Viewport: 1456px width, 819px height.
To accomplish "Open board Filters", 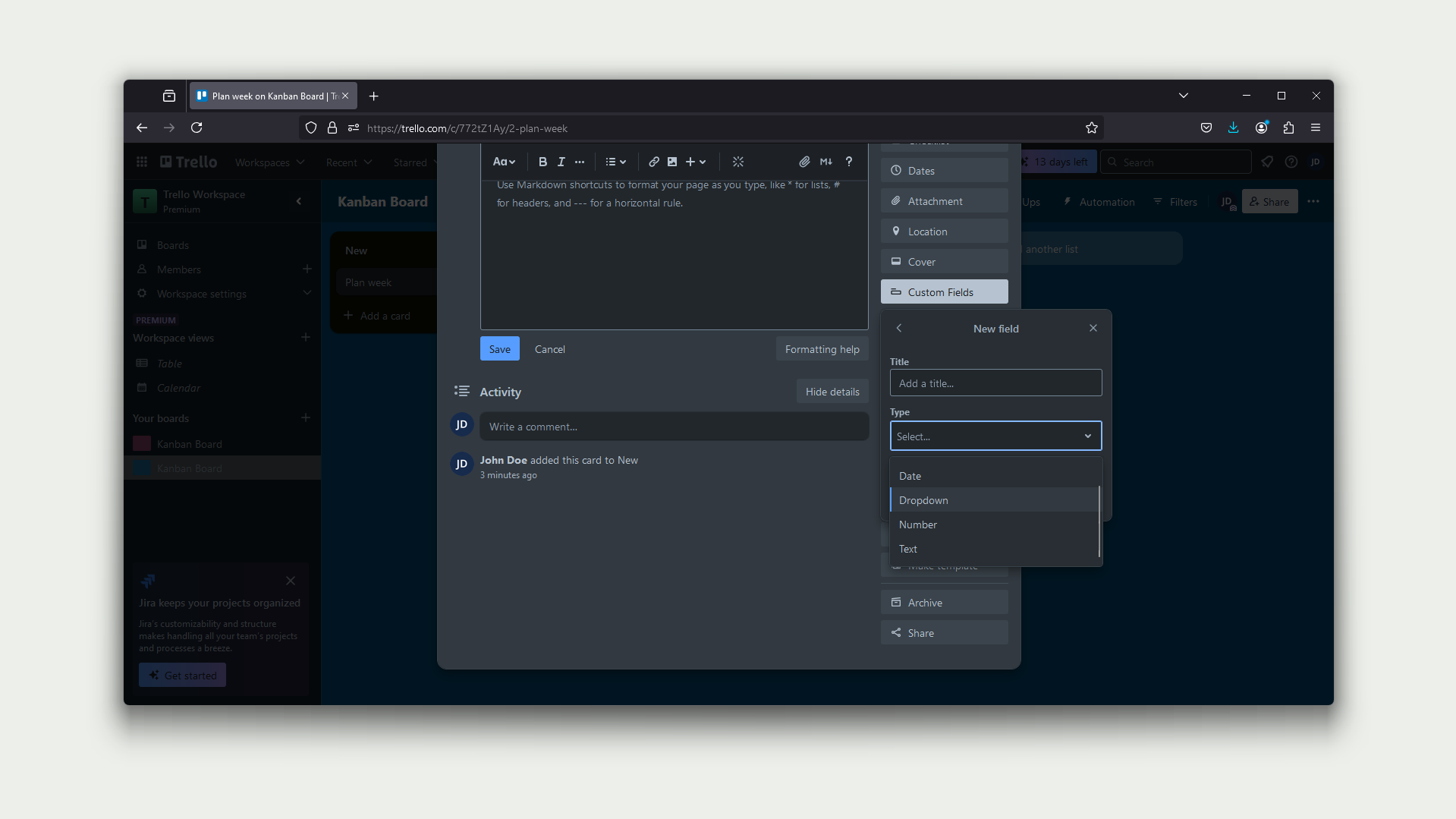I will click(x=1175, y=202).
